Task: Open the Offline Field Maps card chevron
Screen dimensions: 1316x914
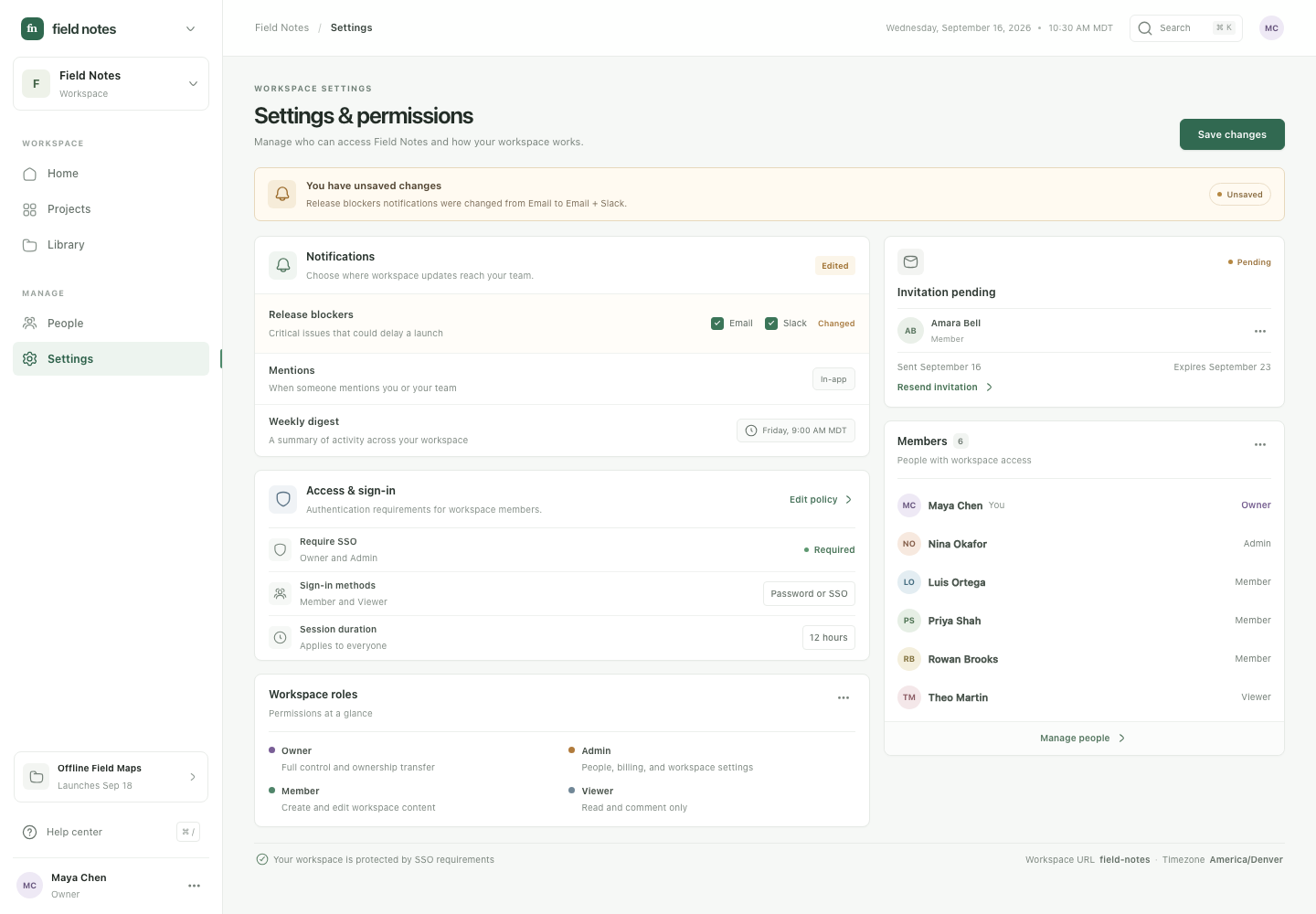Action: tap(193, 777)
